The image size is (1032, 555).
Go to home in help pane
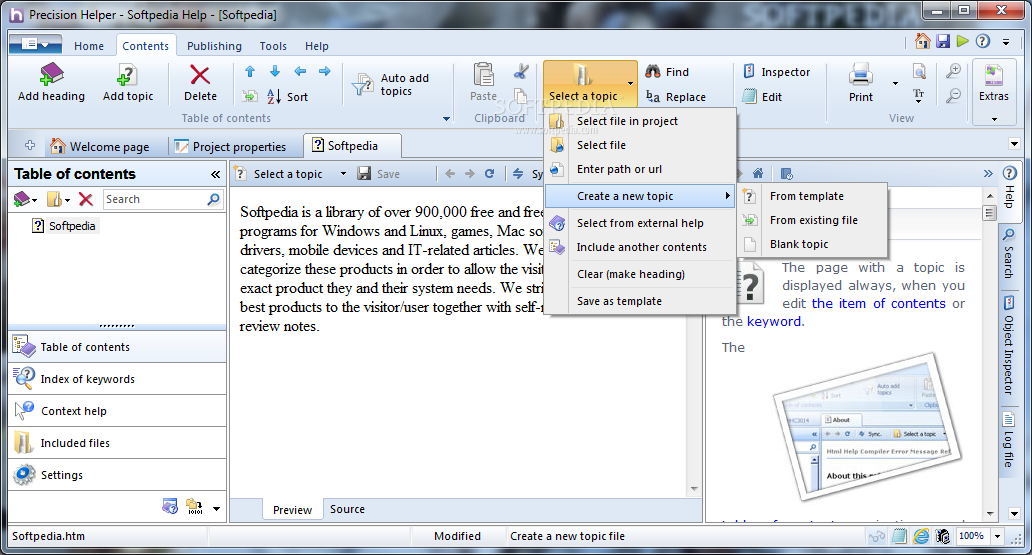coord(758,174)
